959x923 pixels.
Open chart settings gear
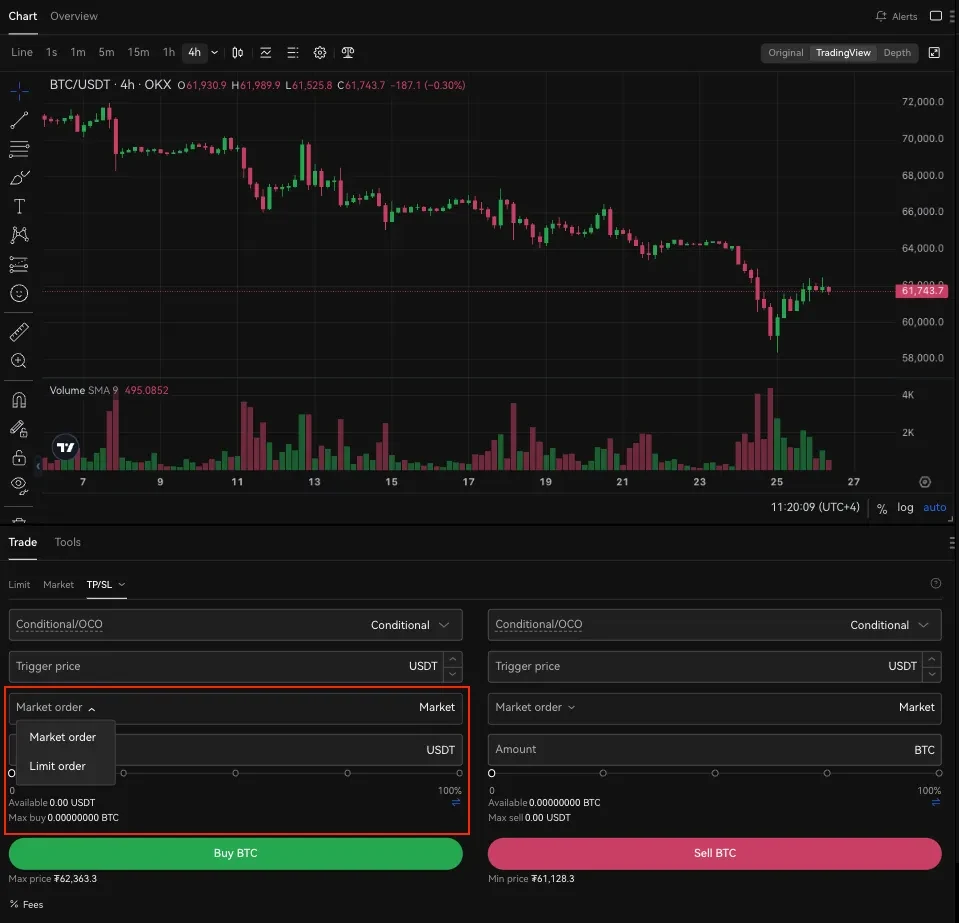(320, 53)
